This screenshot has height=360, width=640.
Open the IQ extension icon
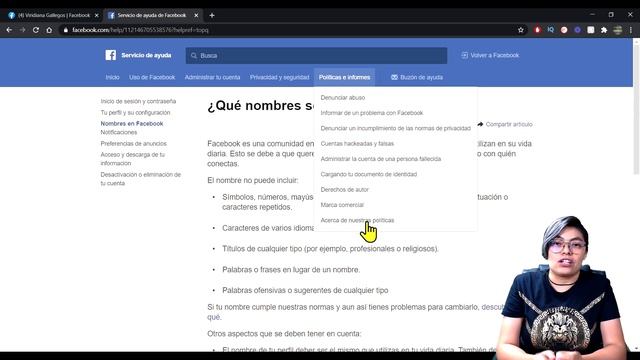pyautogui.click(x=551, y=30)
